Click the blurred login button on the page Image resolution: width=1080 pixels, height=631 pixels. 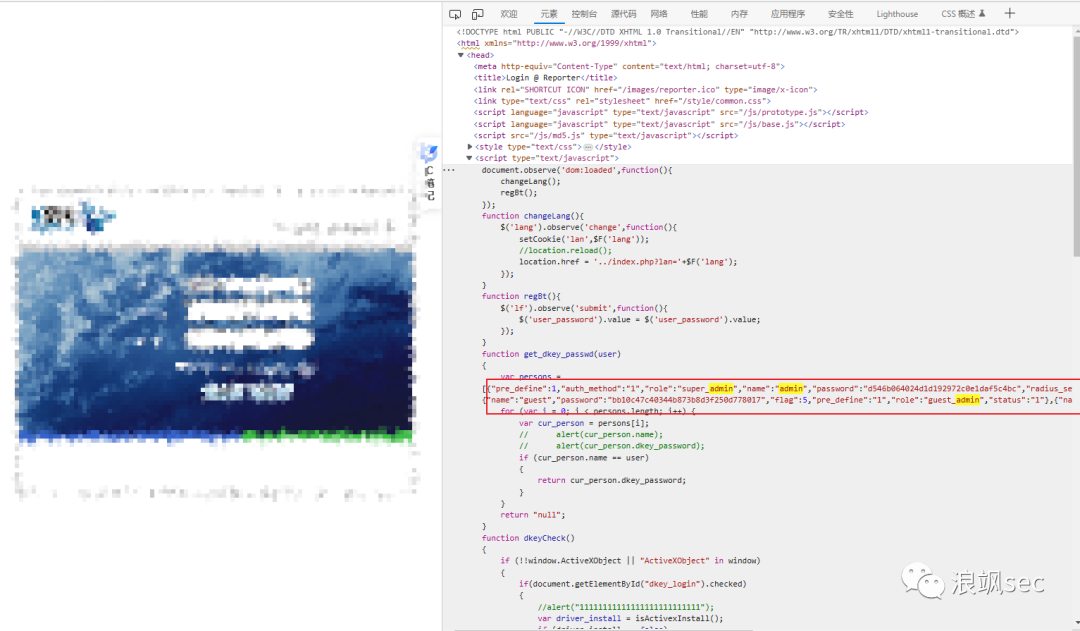(x=248, y=392)
